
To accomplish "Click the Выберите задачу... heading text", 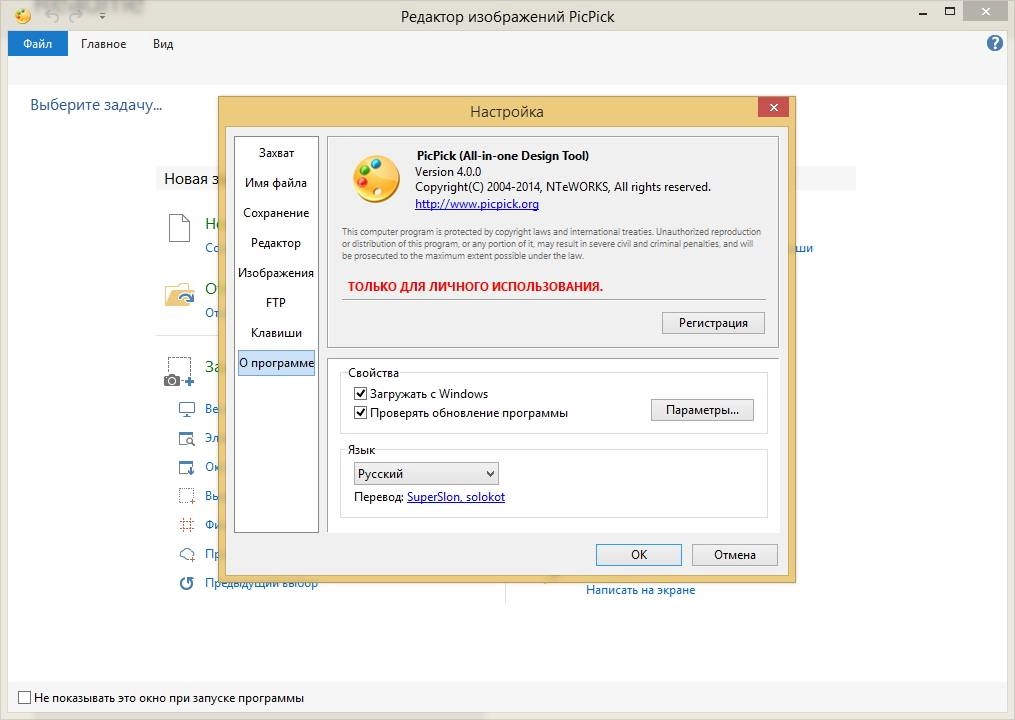I will [96, 105].
